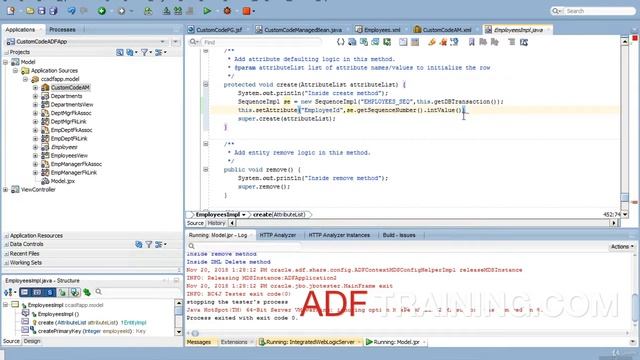Screen dimensions: 640x360
Task: Open the Extensions tab in bottom bar
Action: coord(234,342)
